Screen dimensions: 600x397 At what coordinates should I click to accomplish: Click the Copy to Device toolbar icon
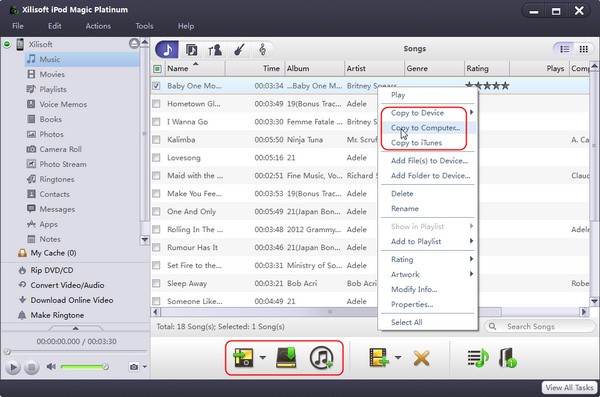coord(244,358)
